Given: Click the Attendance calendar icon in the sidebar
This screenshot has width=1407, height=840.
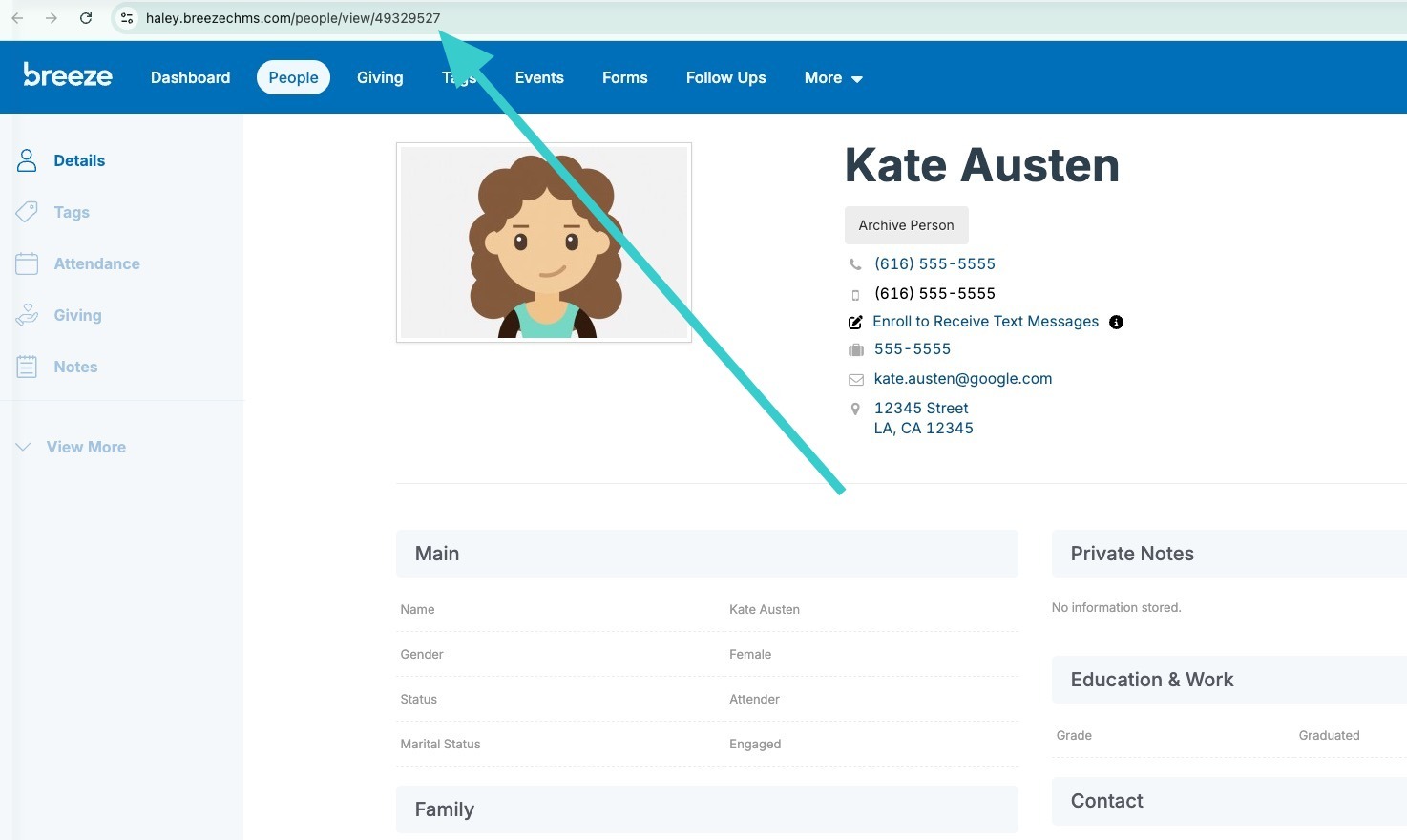Looking at the screenshot, I should click(x=27, y=263).
